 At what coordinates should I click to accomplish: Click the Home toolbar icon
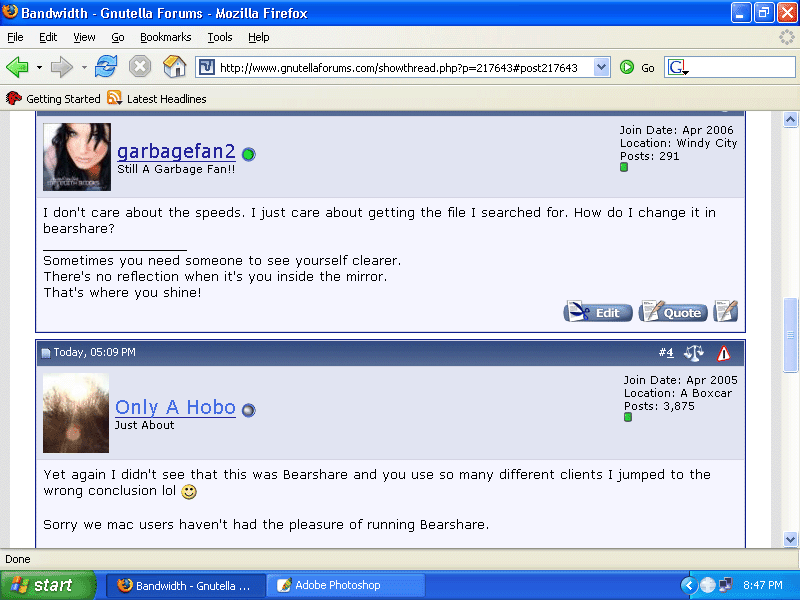pyautogui.click(x=174, y=67)
